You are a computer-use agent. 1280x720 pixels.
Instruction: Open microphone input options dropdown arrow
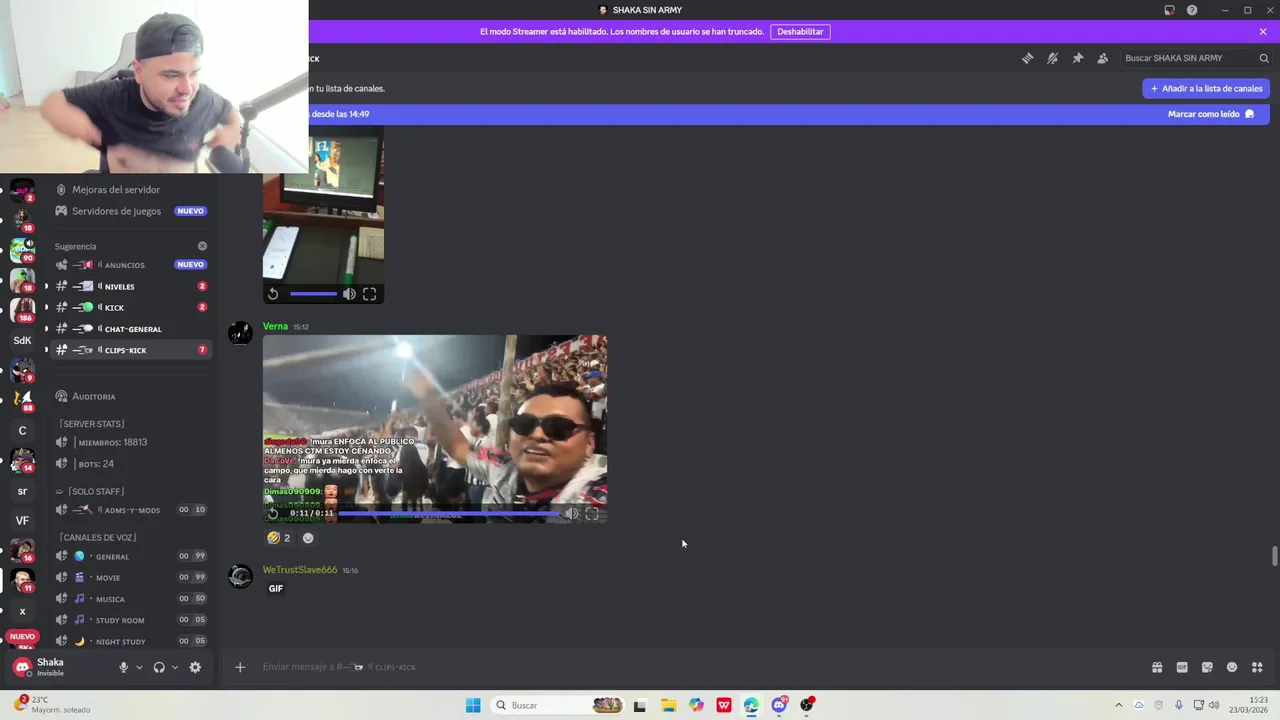[139, 667]
